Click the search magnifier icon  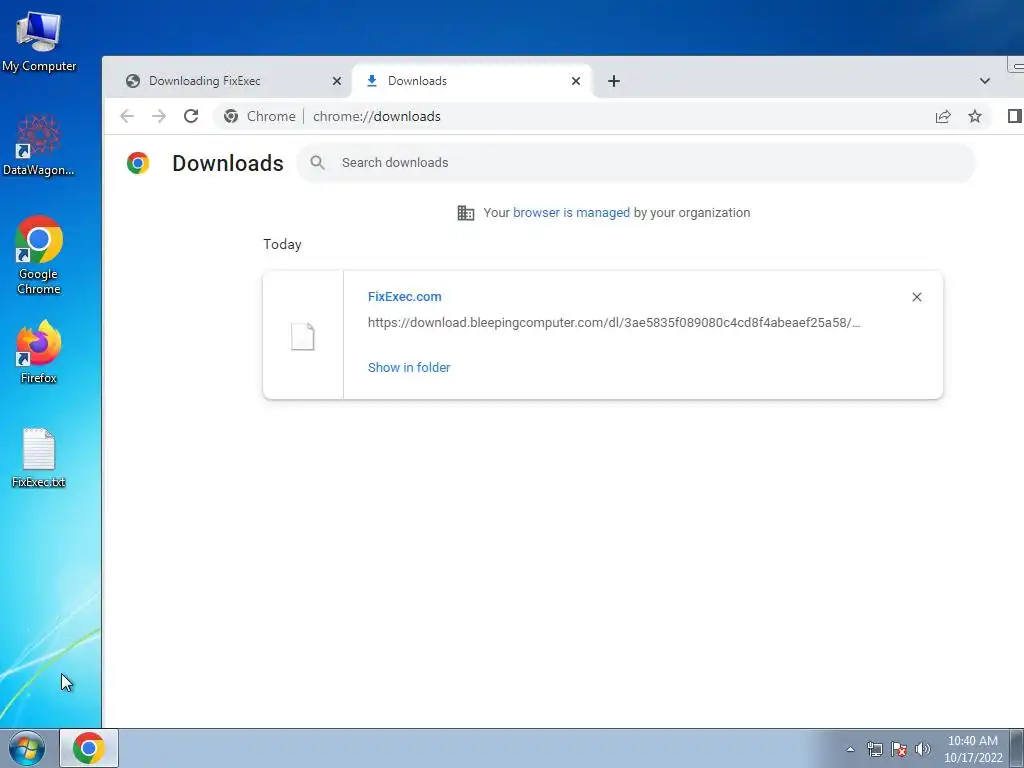(317, 163)
